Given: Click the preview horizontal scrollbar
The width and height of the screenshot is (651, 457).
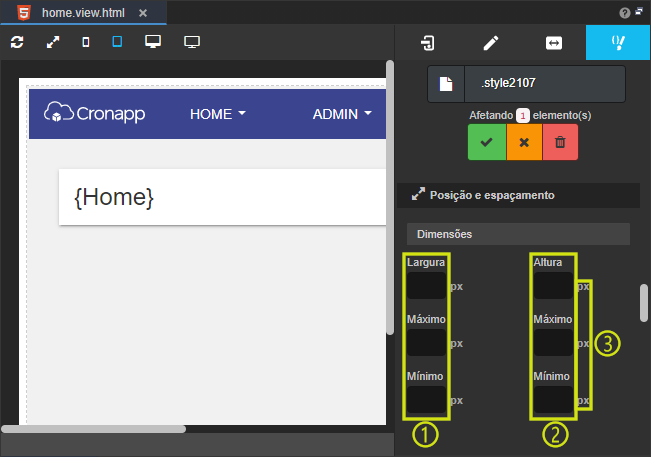Looking at the screenshot, I should tap(93, 429).
